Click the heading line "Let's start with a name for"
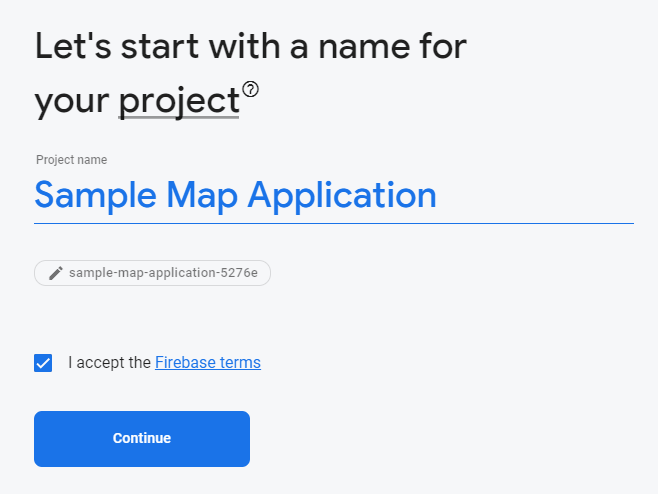 pyautogui.click(x=251, y=47)
